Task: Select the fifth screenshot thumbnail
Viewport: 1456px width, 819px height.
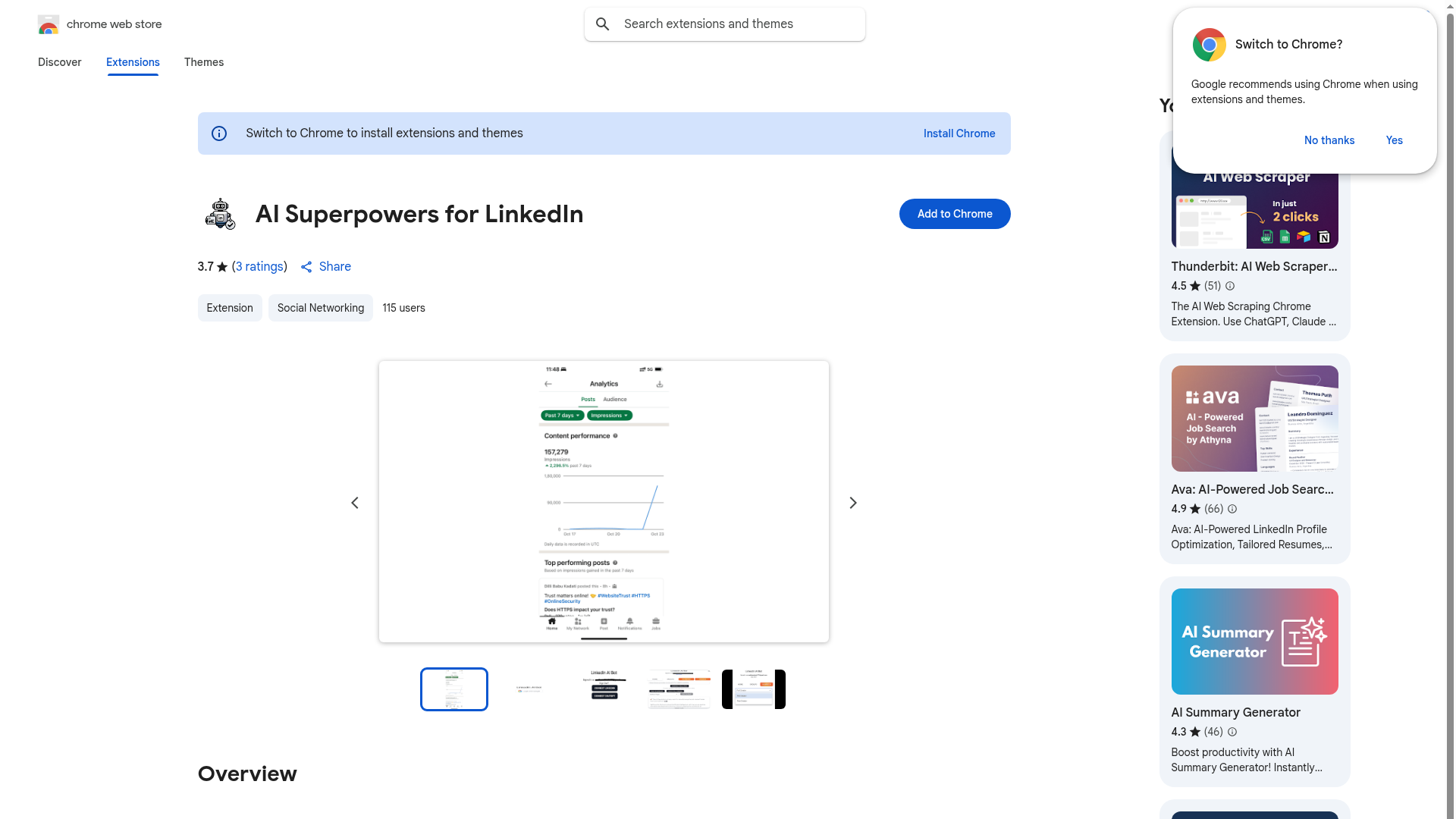Action: coord(754,689)
